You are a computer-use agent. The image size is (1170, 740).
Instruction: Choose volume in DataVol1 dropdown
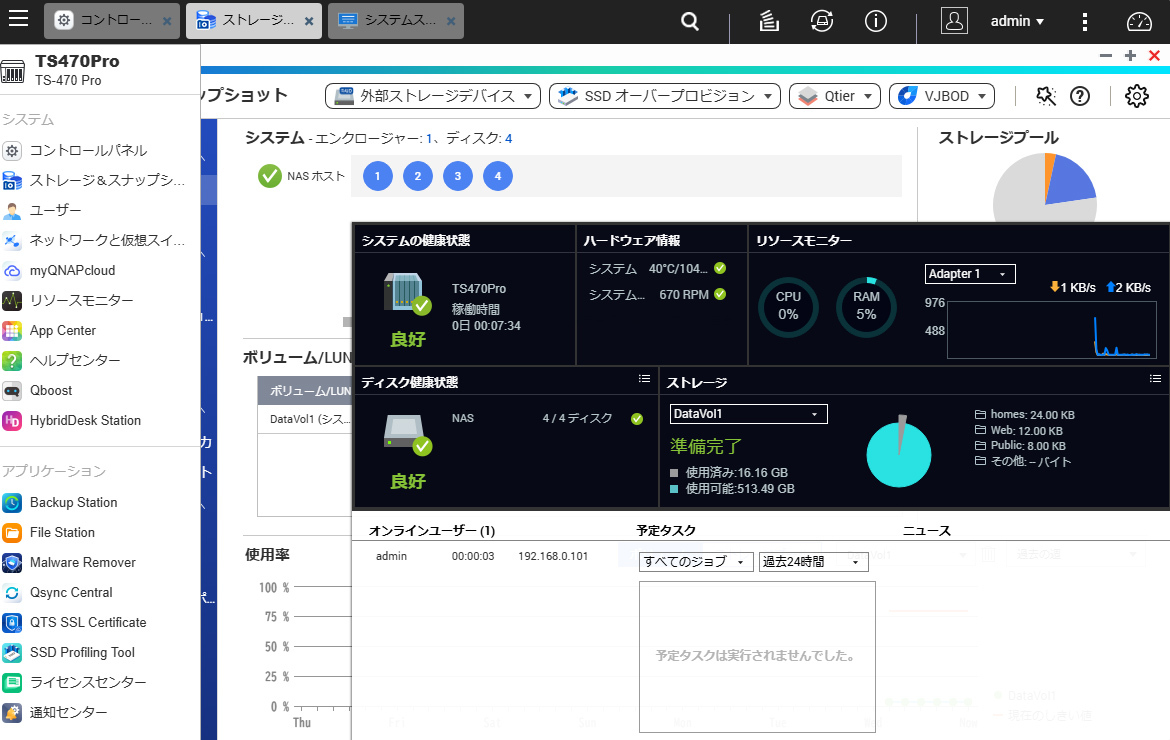click(748, 414)
